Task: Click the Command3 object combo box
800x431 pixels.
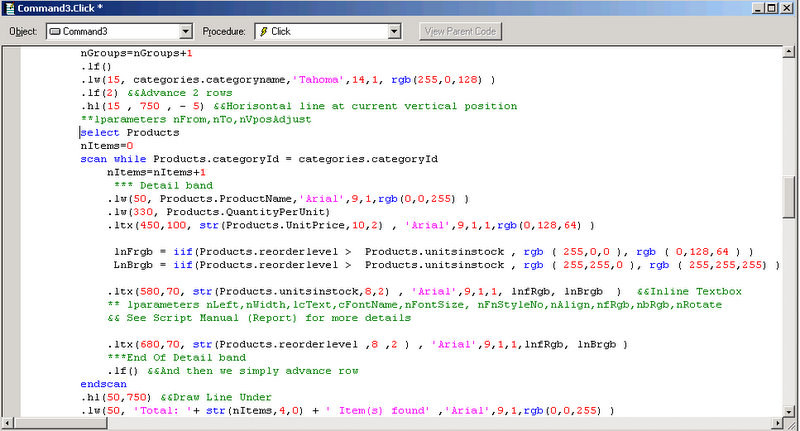Action: 119,32
